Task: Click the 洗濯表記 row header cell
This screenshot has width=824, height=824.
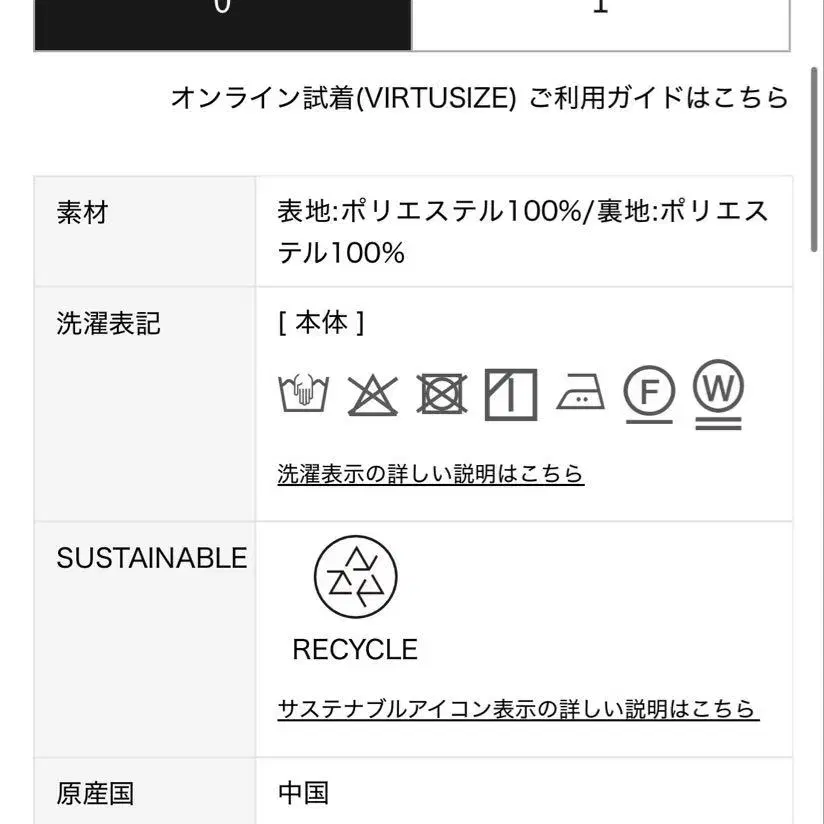Action: [145, 404]
